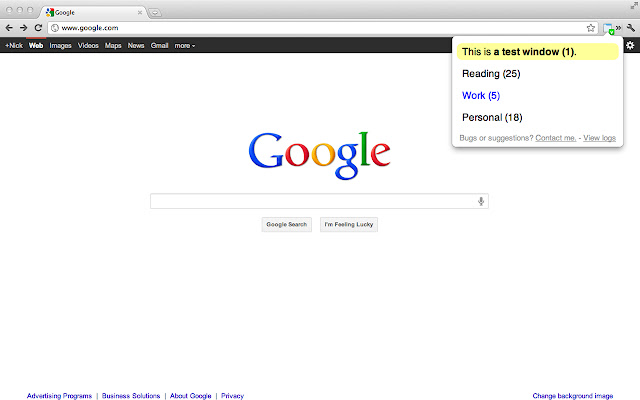Bookmark page with the star icon
The width and height of the screenshot is (640, 400).
591,28
